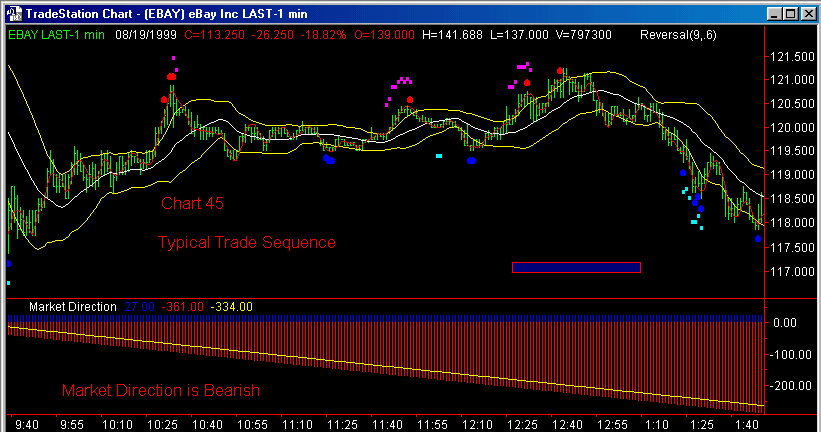821x432 pixels.
Task: Click the blue buy dot at 117.500 price level
Action: (758, 239)
